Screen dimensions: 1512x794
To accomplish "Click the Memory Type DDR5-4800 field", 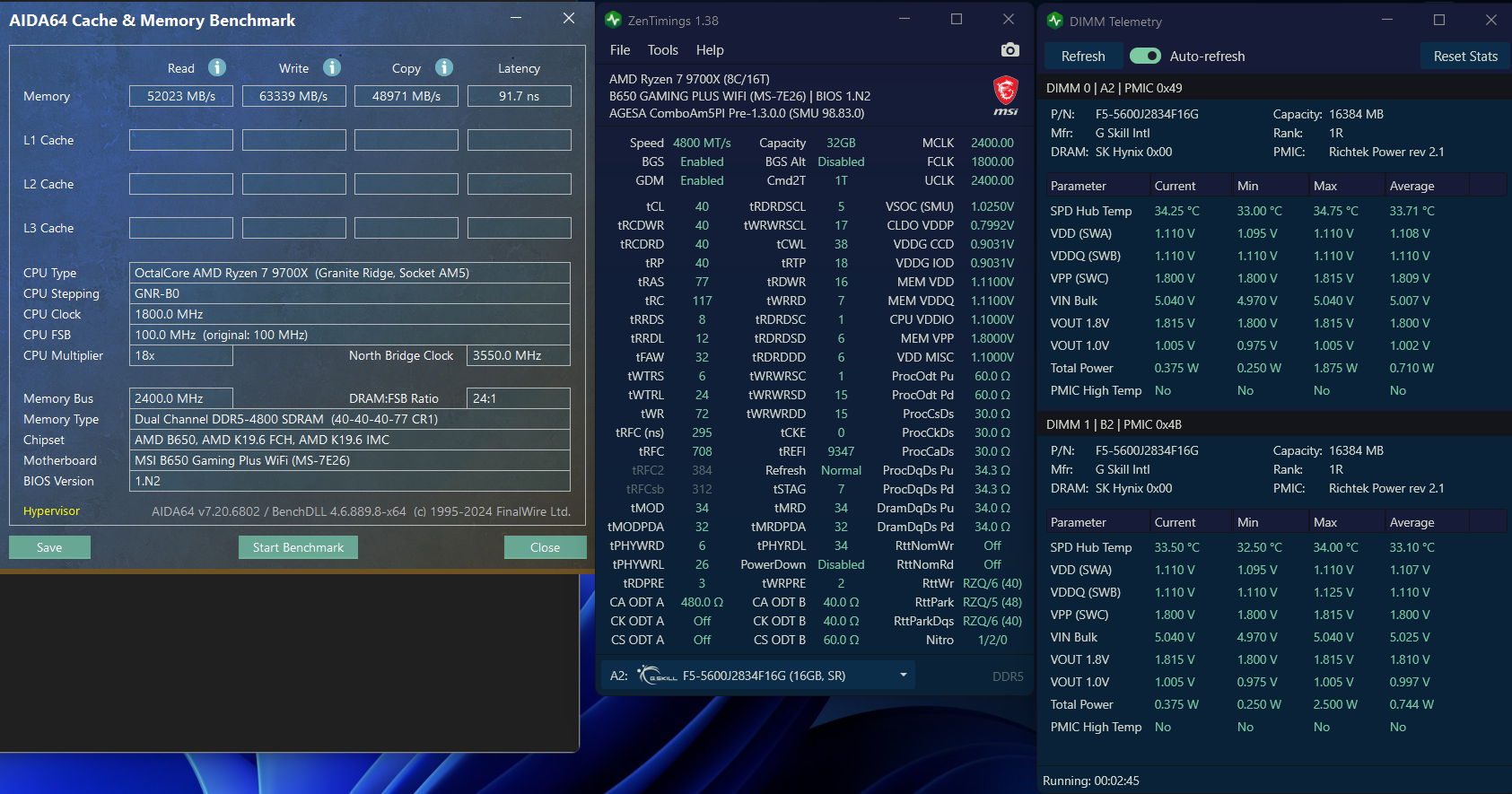I will 350,419.
